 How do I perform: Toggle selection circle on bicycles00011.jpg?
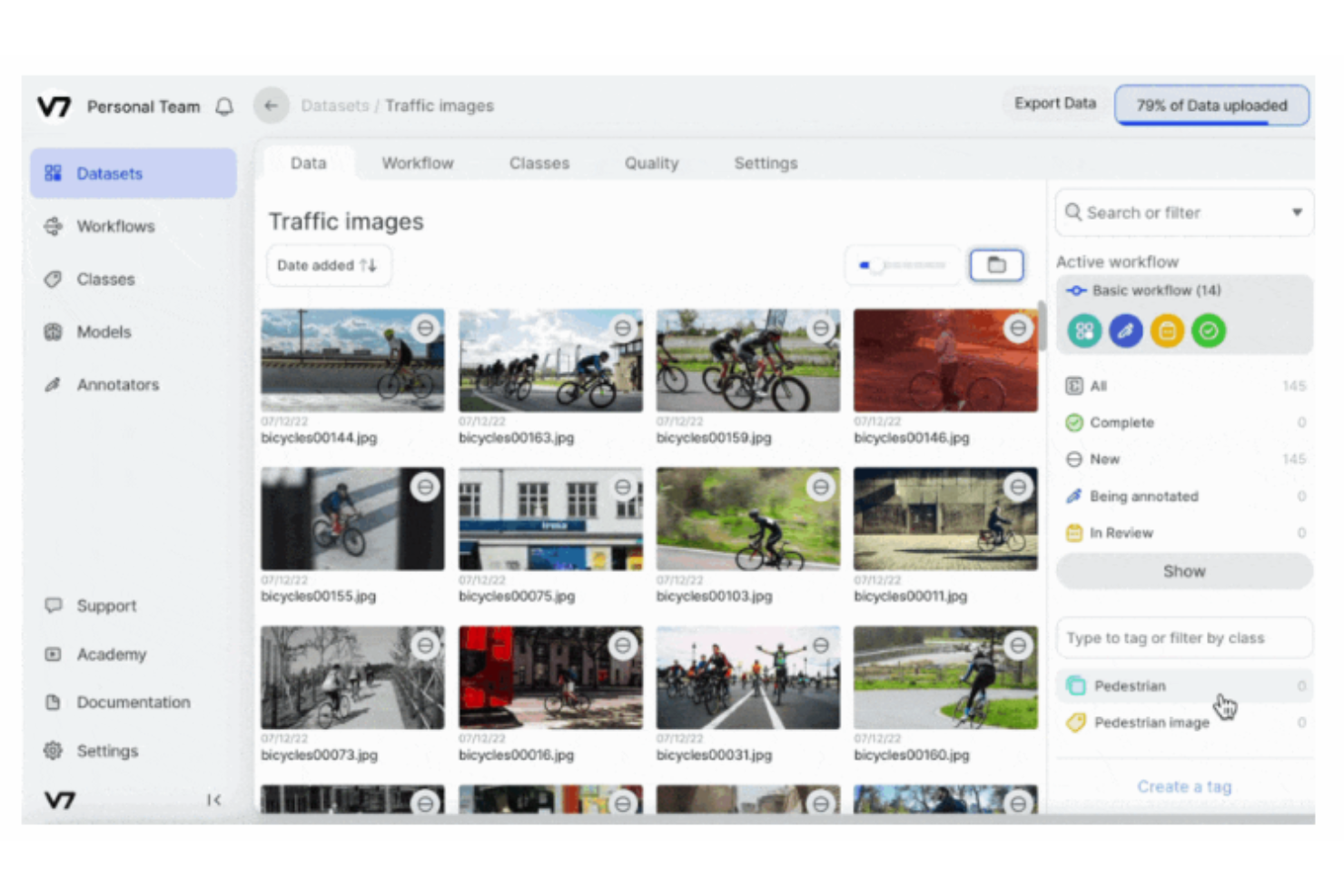[1018, 487]
